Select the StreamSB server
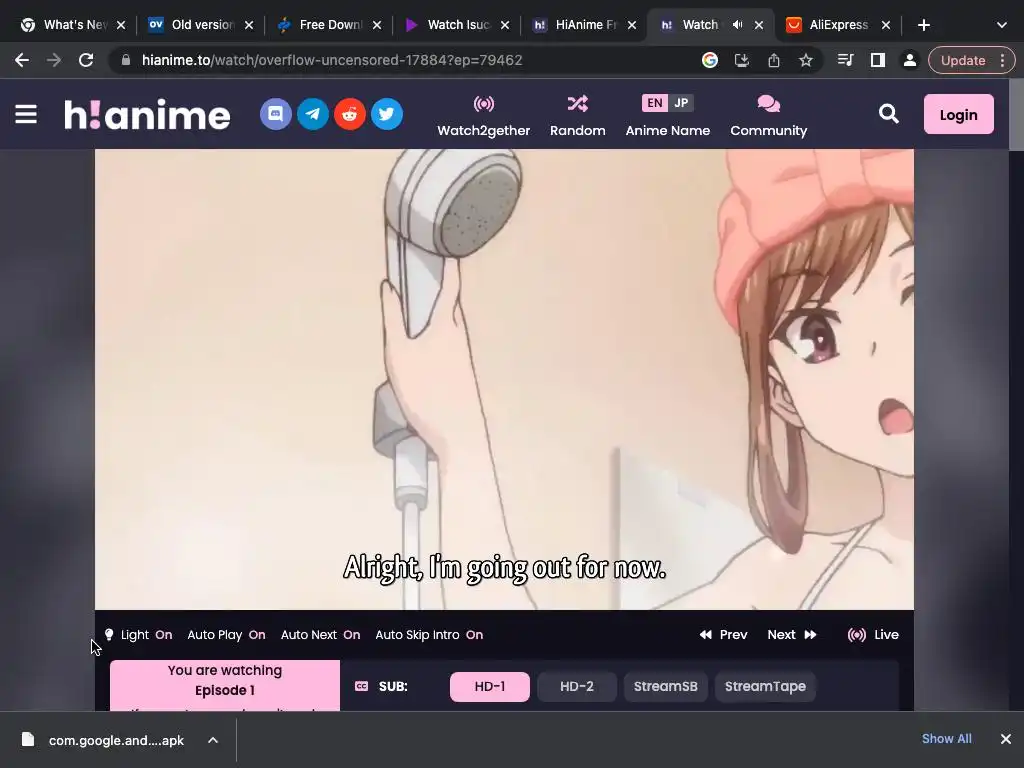Viewport: 1024px width, 768px height. coord(665,686)
